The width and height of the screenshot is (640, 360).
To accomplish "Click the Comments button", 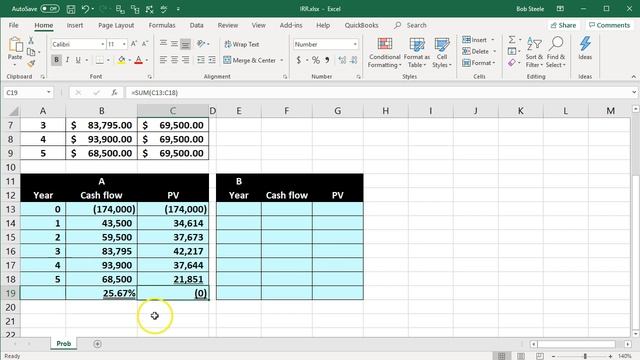I will point(609,25).
